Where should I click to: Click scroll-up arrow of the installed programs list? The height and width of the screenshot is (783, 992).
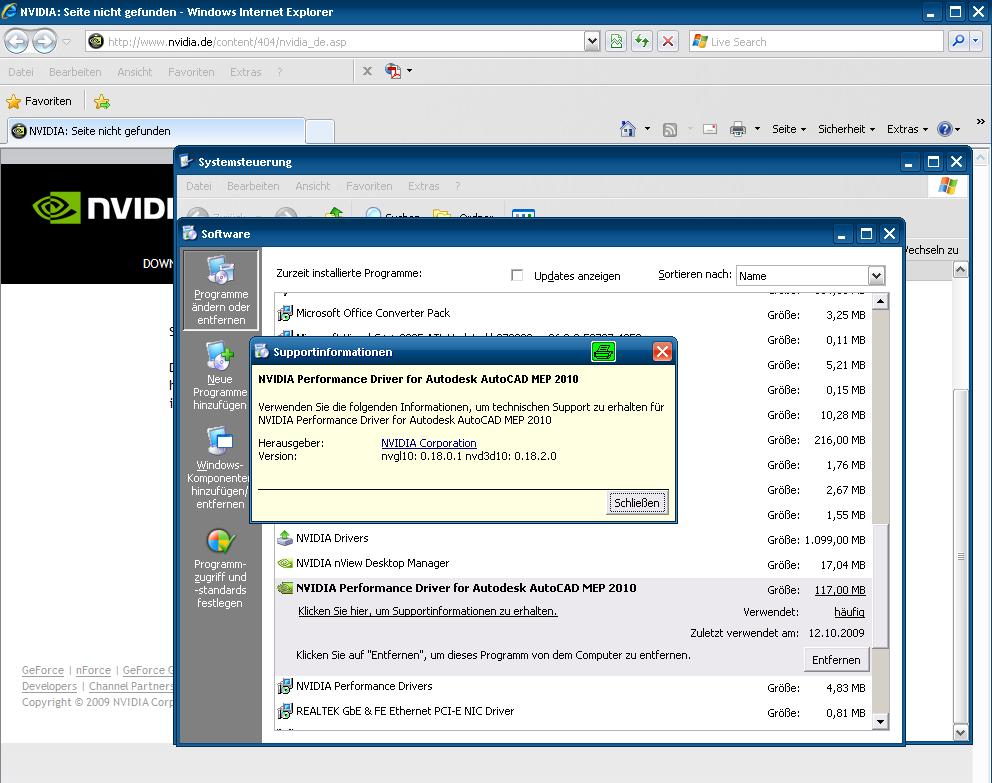pyautogui.click(x=880, y=302)
